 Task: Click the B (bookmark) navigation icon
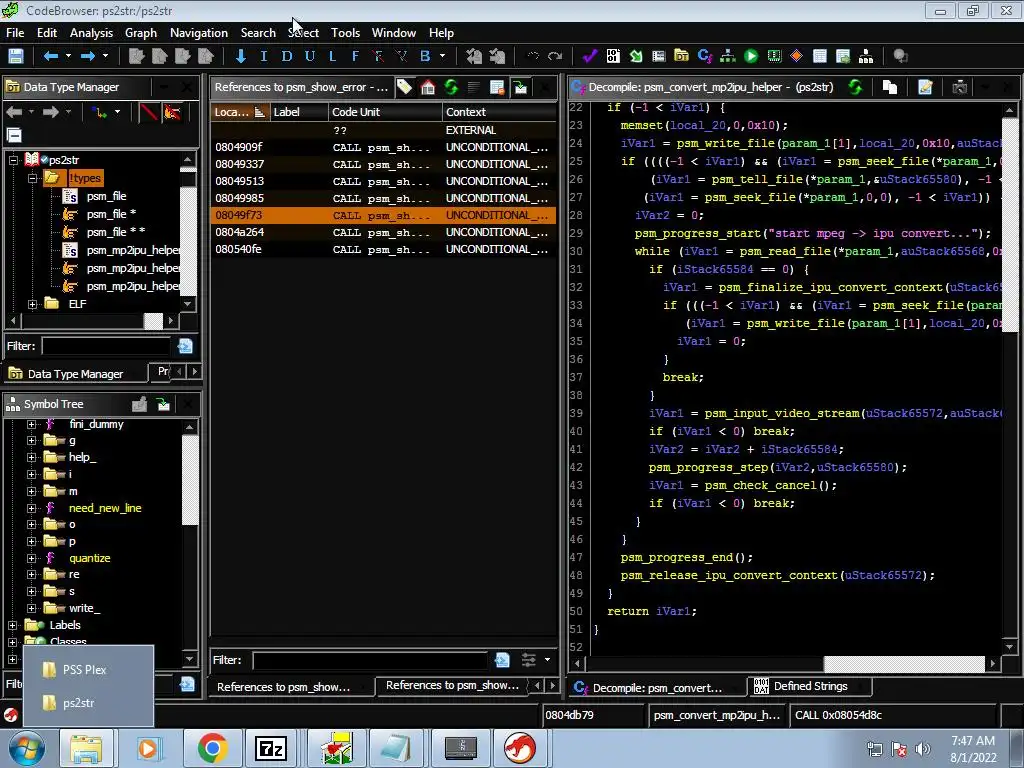pyautogui.click(x=425, y=56)
